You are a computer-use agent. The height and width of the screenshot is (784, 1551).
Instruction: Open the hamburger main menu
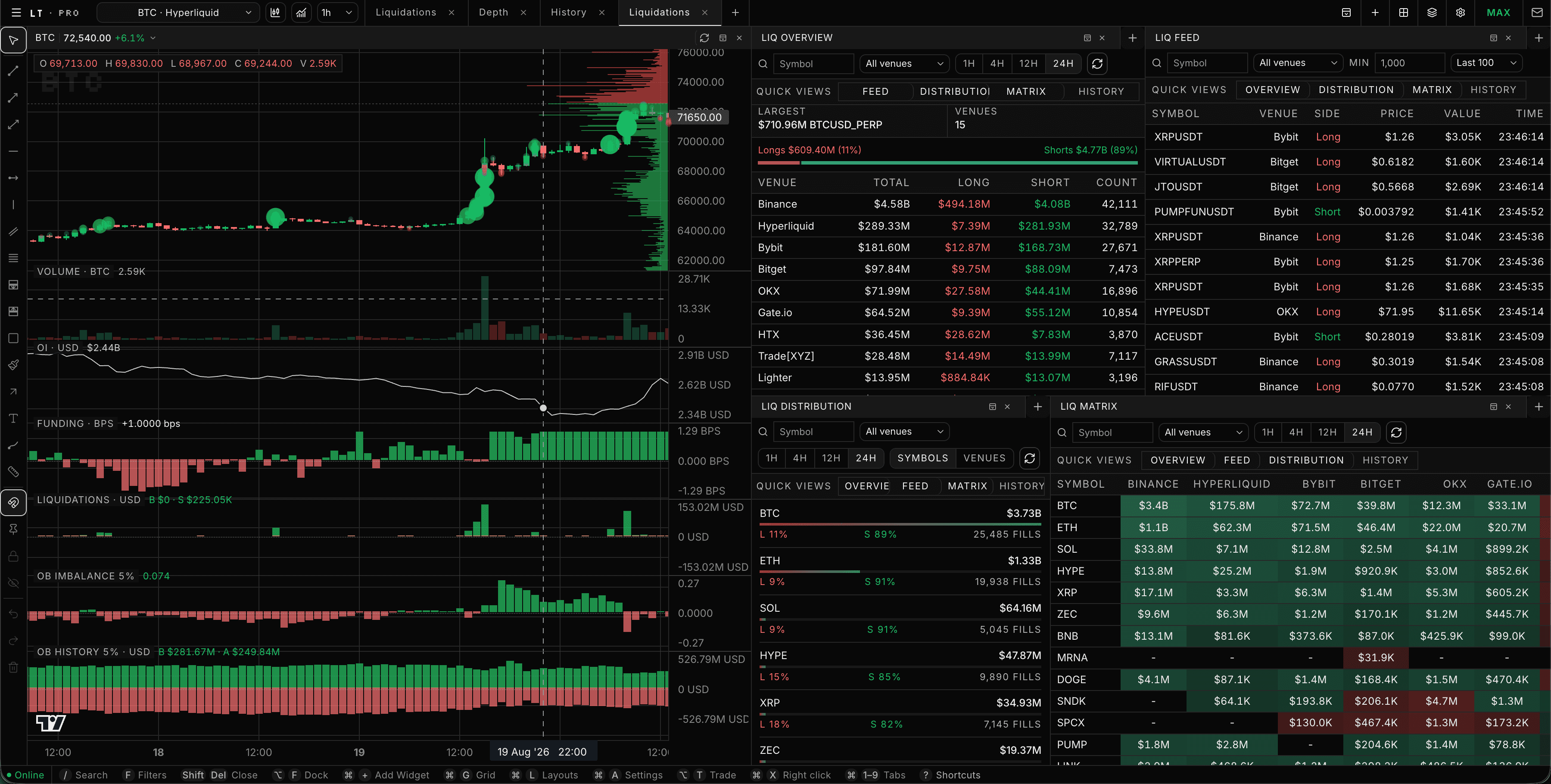tap(16, 12)
